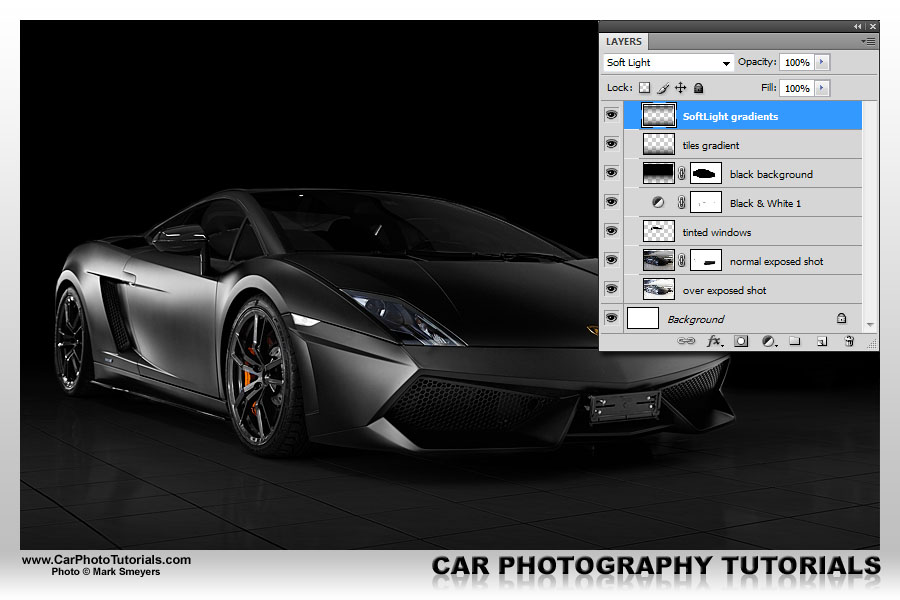The image size is (900, 600).
Task: Collapse the Layers panel to icons
Action: coord(858,26)
